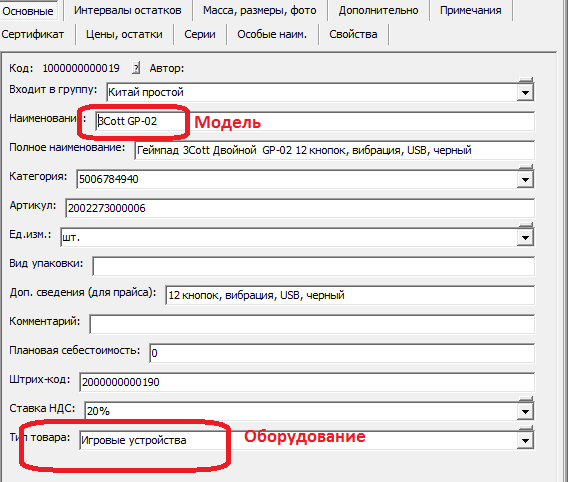This screenshot has height=482, width=574.
Task: Click the Артикул field with 2002273000006
Action: [300, 208]
